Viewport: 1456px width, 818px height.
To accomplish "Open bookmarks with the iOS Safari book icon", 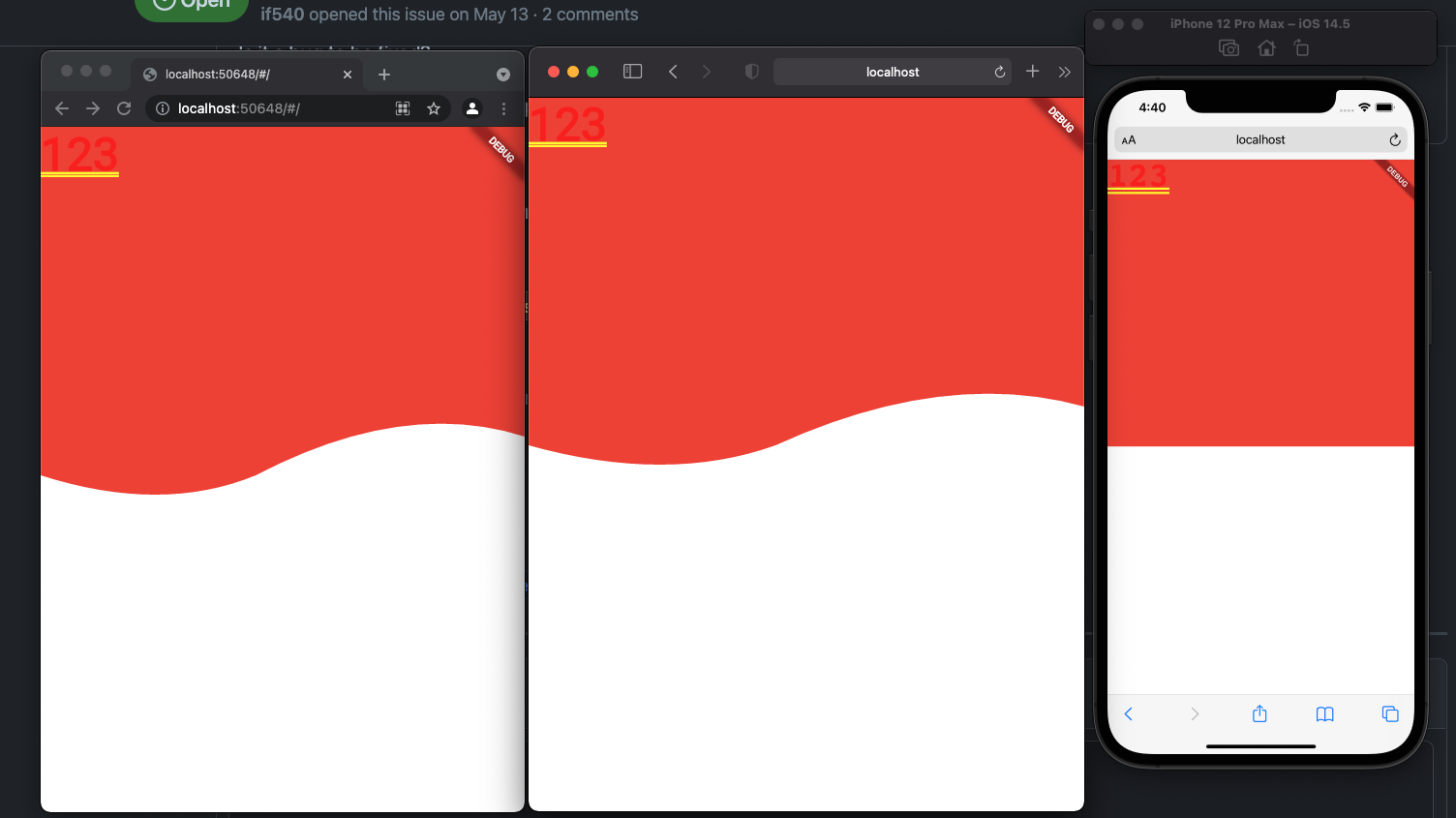I will pyautogui.click(x=1324, y=713).
